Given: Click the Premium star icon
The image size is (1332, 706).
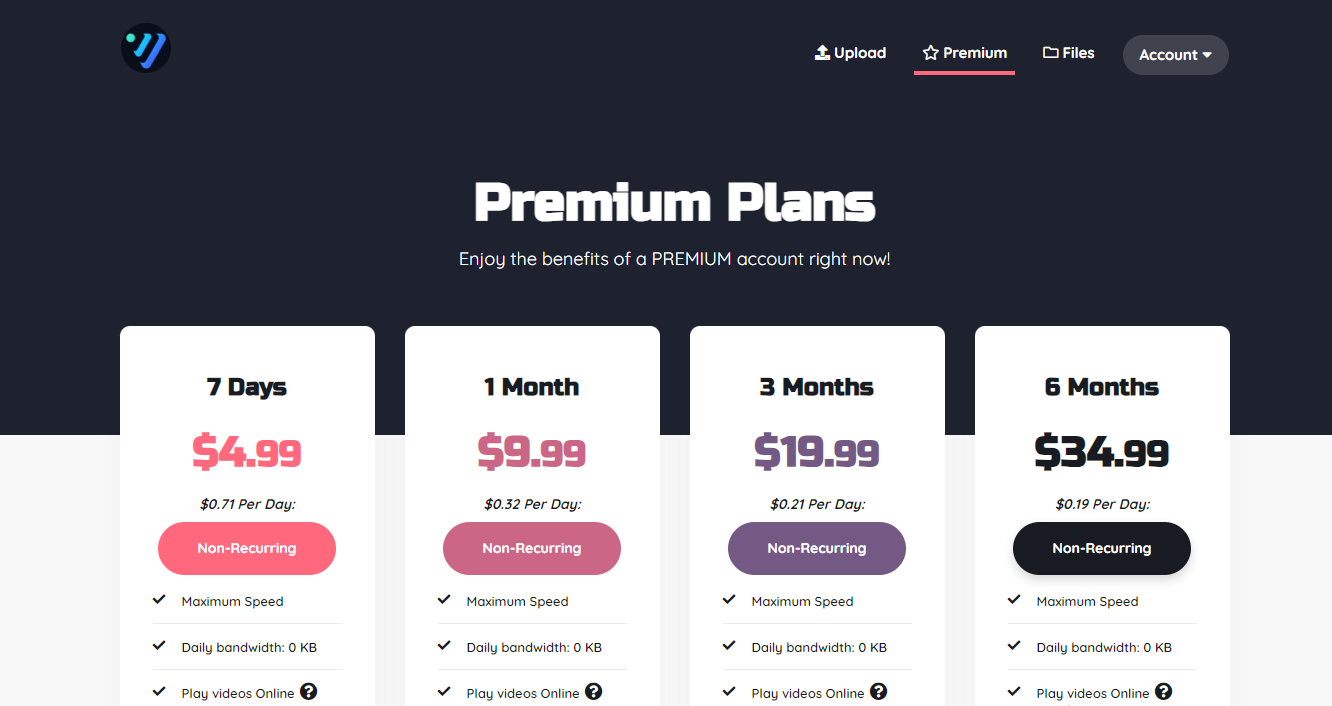Looking at the screenshot, I should coord(930,53).
